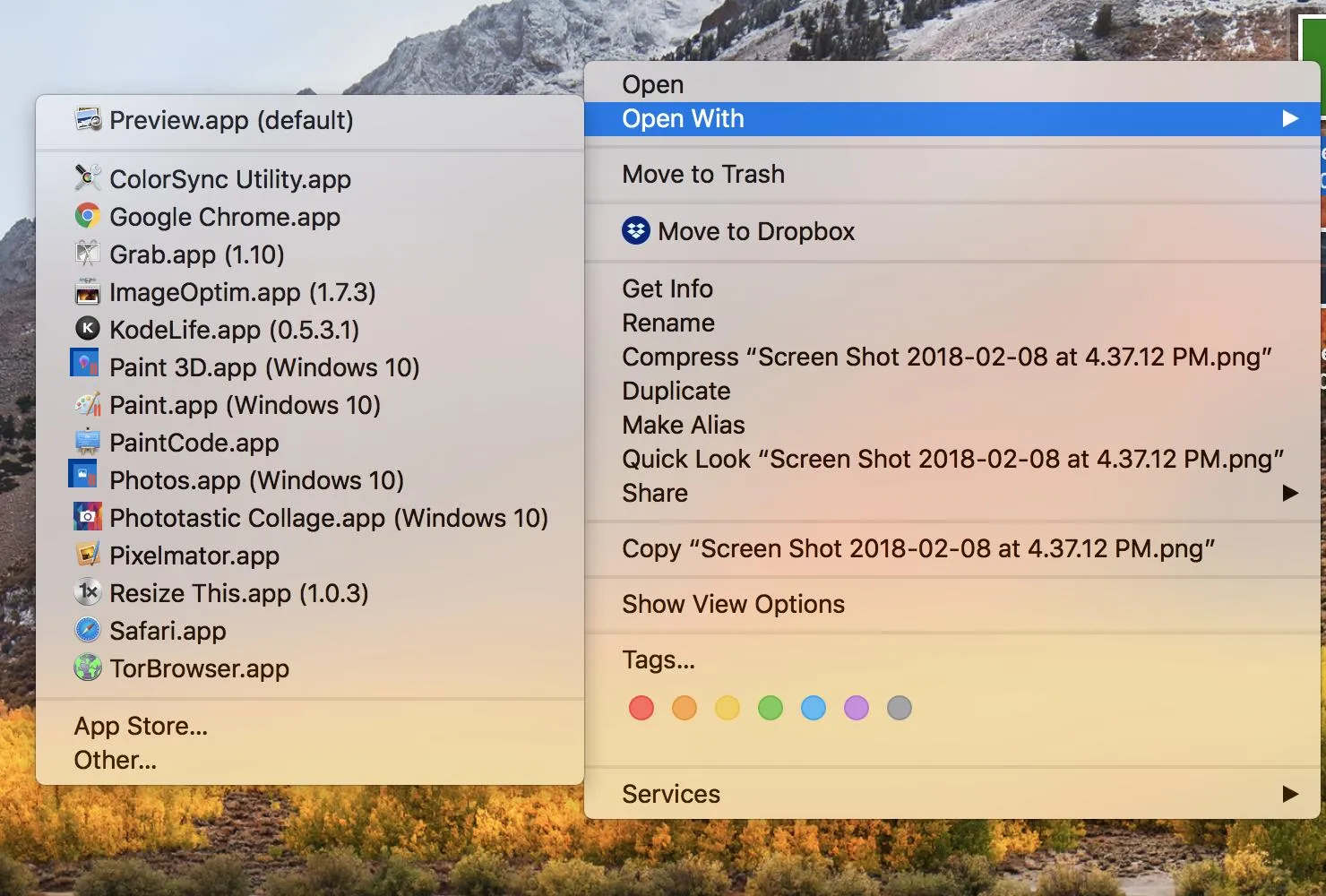Choose Show View Options

point(952,604)
